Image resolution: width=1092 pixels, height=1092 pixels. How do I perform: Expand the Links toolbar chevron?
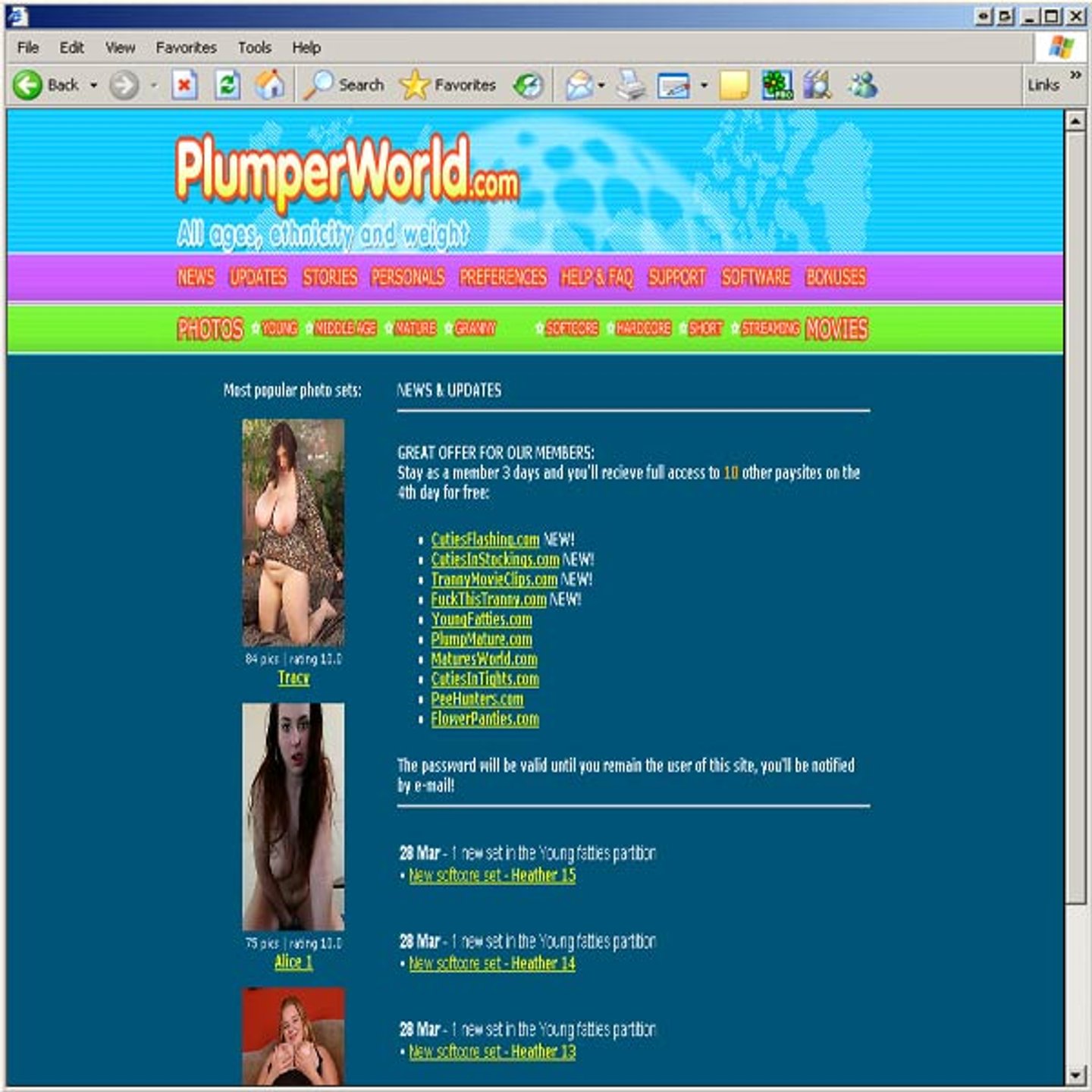click(x=1075, y=74)
